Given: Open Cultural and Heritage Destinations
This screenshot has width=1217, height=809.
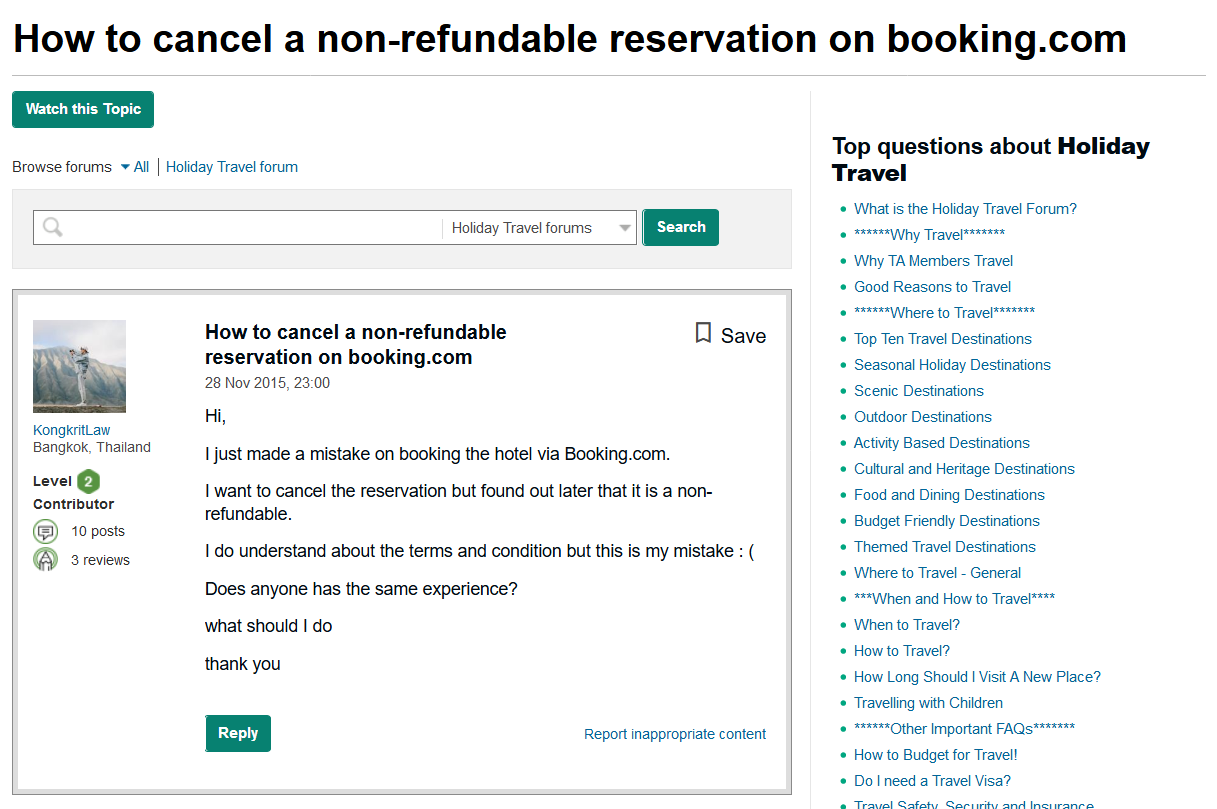Looking at the screenshot, I should point(964,469).
